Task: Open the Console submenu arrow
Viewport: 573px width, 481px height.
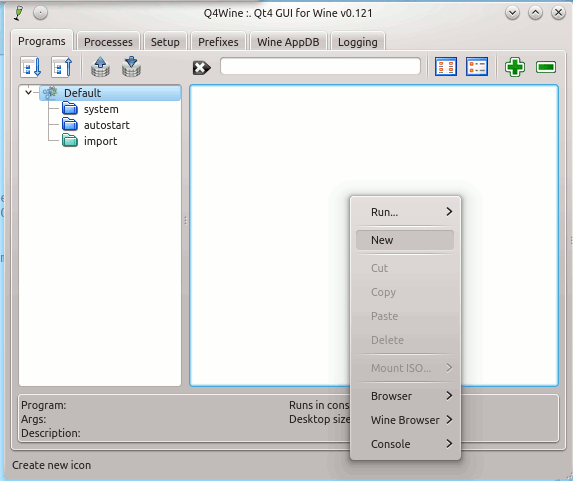Action: (x=449, y=444)
